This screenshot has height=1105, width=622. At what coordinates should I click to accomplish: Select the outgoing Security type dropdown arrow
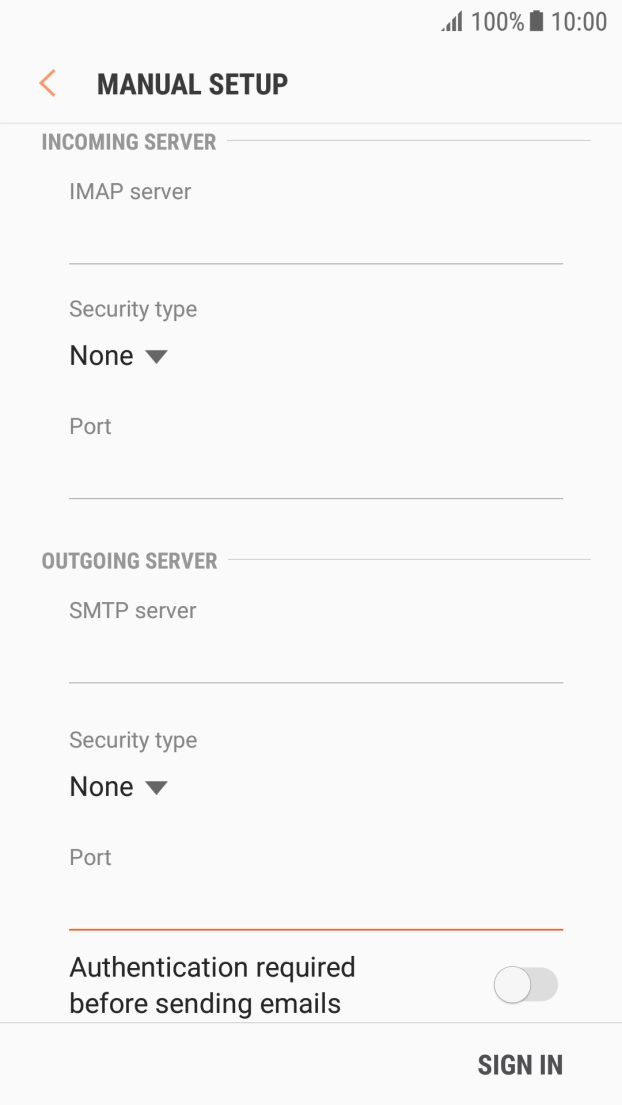156,787
